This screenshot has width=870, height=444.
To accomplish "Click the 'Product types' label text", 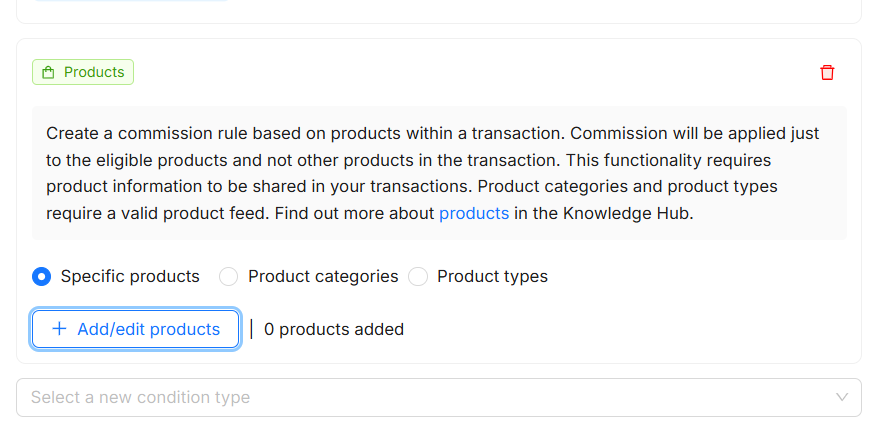I will point(492,277).
